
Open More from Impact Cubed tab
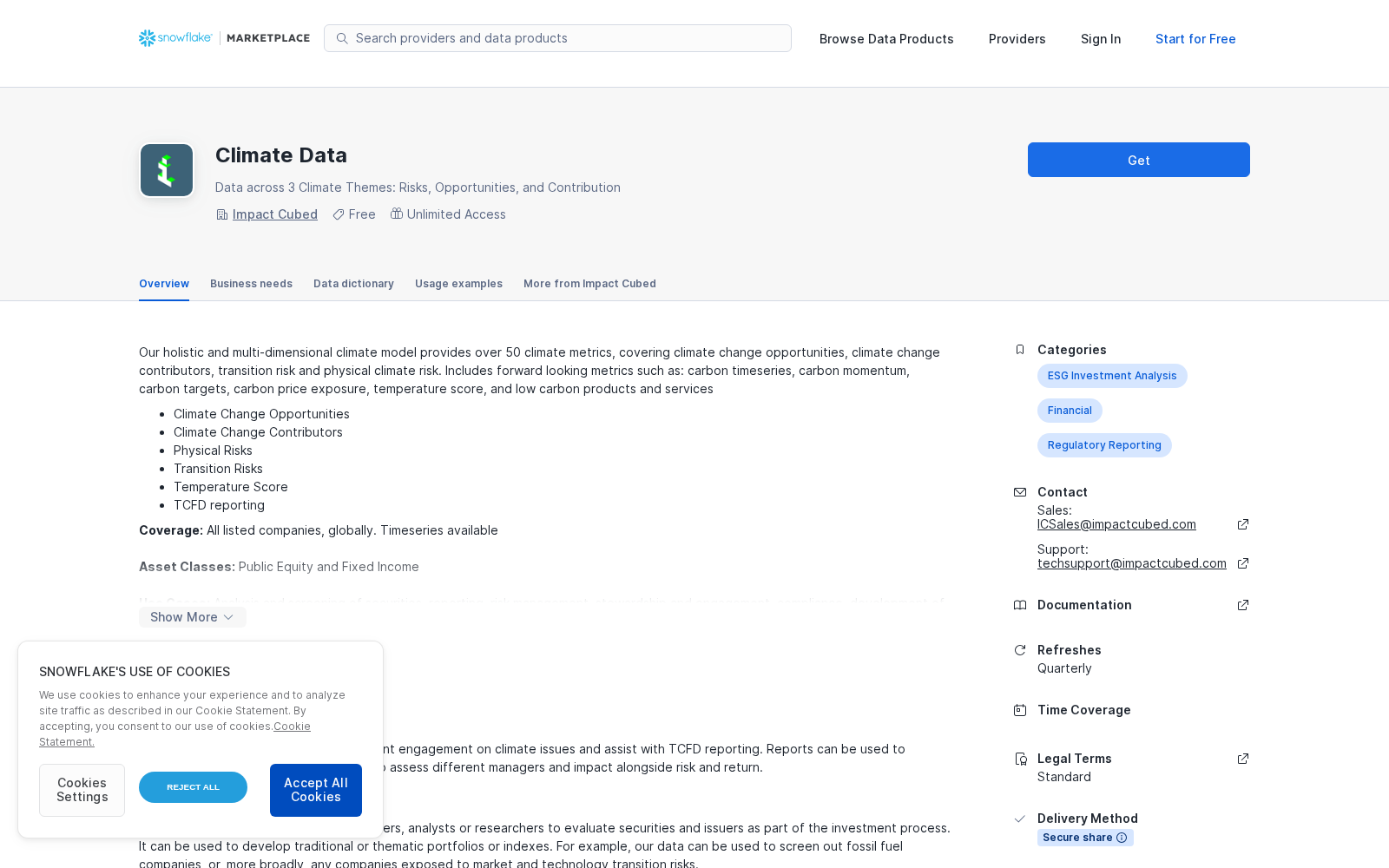click(x=589, y=284)
